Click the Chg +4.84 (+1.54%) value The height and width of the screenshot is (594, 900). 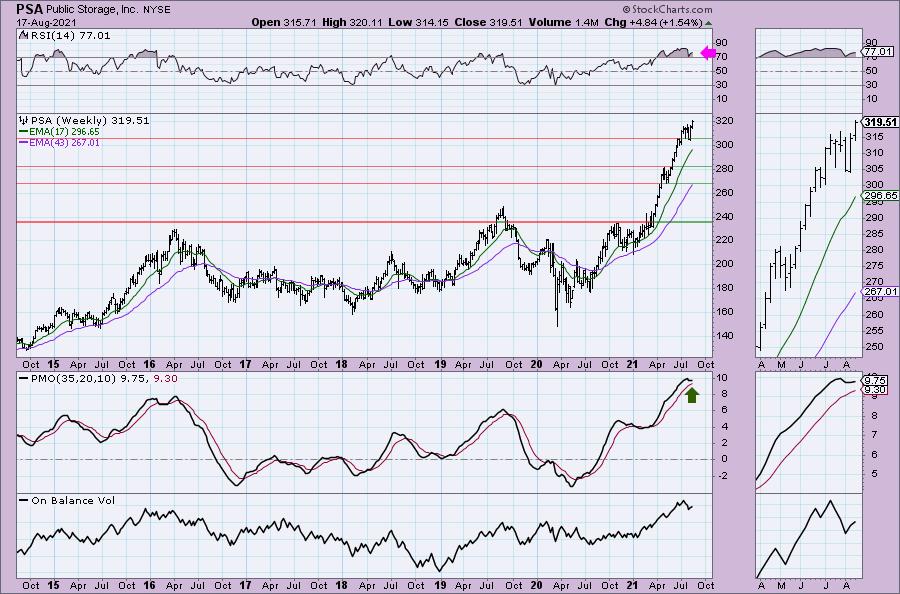pyautogui.click(x=654, y=22)
